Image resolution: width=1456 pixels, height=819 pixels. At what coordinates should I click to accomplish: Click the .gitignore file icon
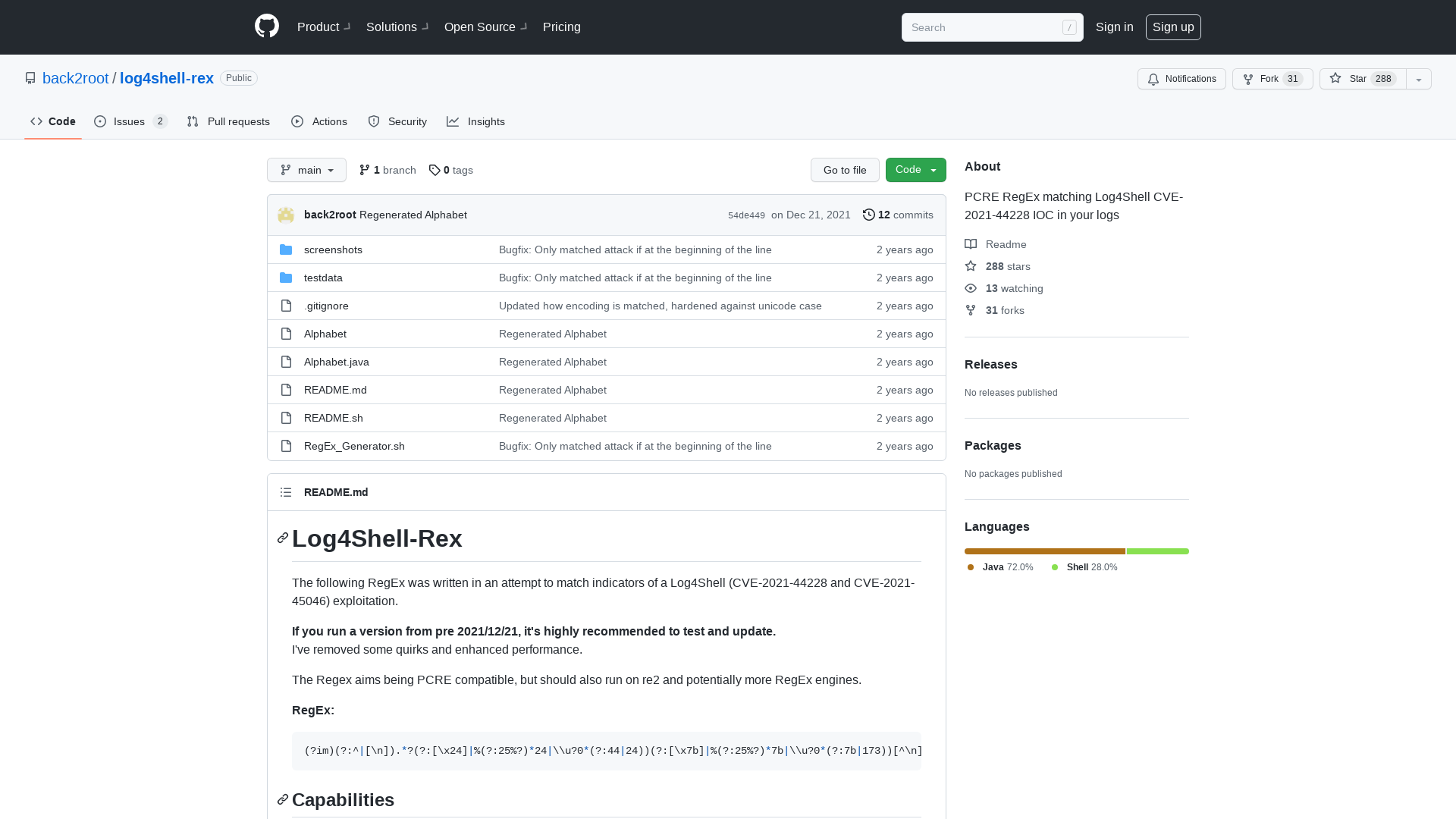click(286, 306)
